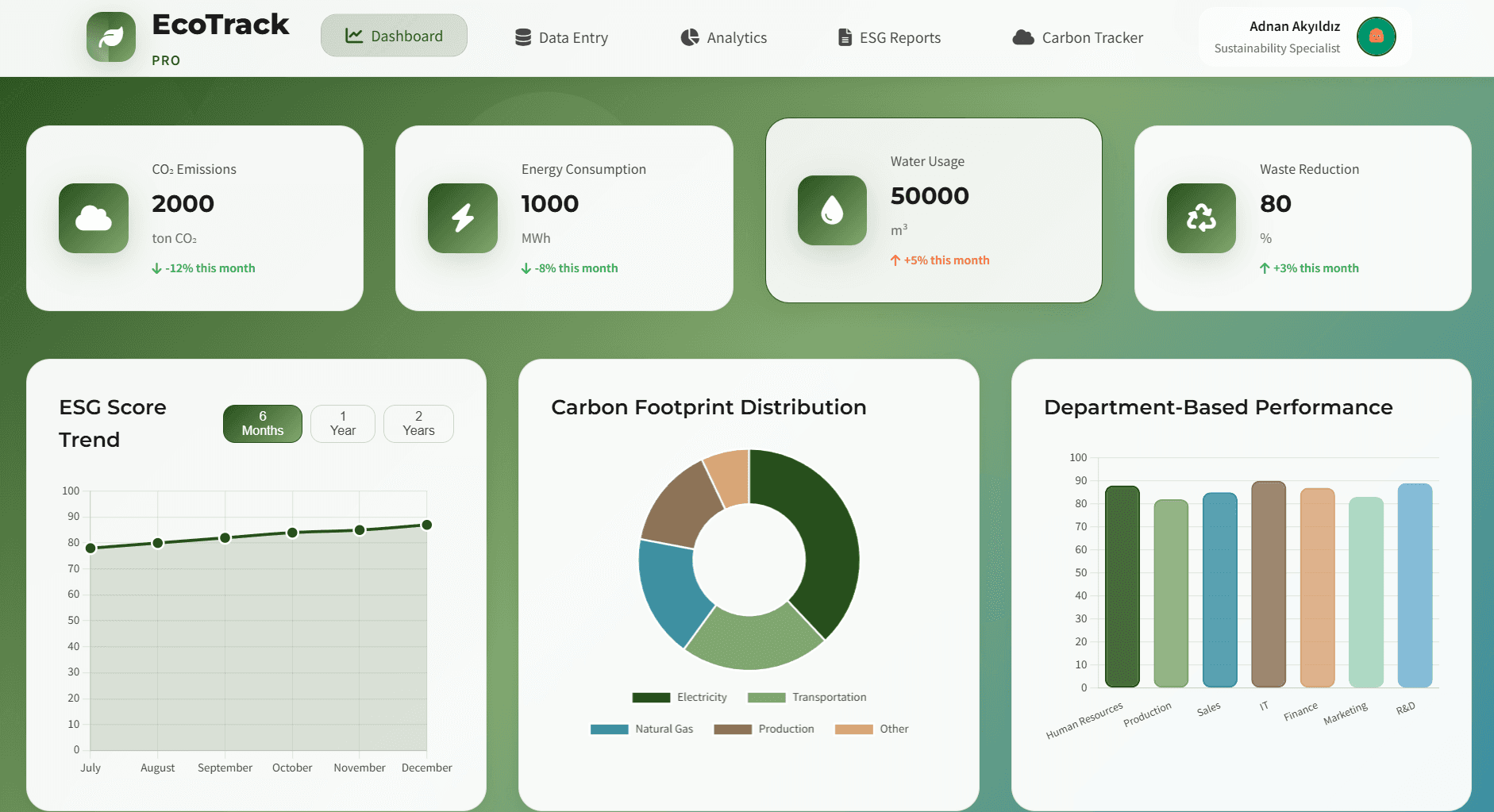The image size is (1494, 812).
Task: Select the Waste Reduction recycle icon
Action: tap(1201, 218)
